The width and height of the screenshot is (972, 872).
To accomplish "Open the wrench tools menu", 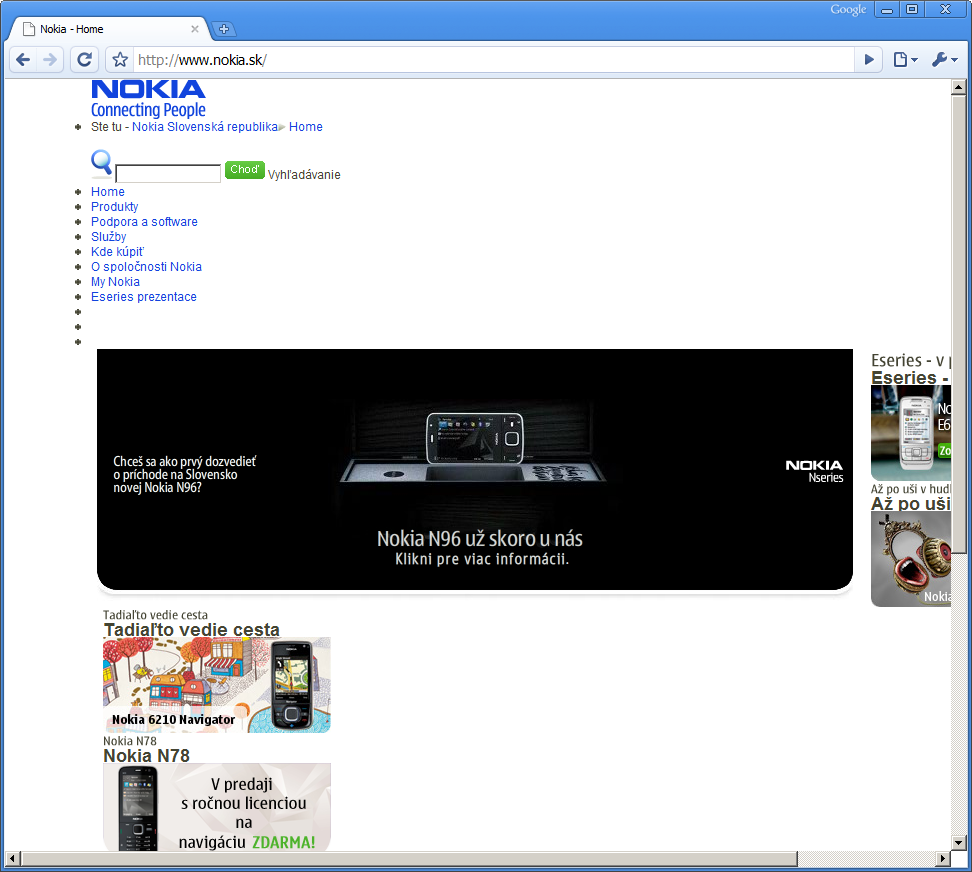I will tap(945, 59).
